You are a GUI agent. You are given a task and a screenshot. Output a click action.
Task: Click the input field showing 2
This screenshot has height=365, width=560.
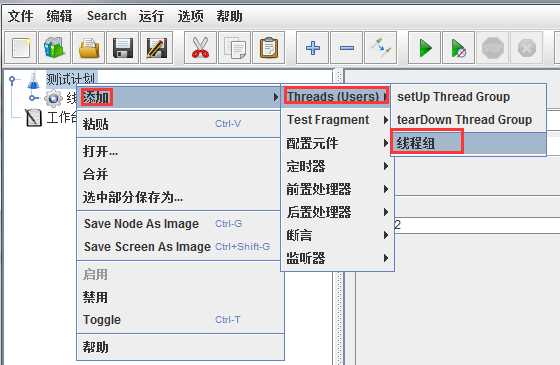point(477,225)
